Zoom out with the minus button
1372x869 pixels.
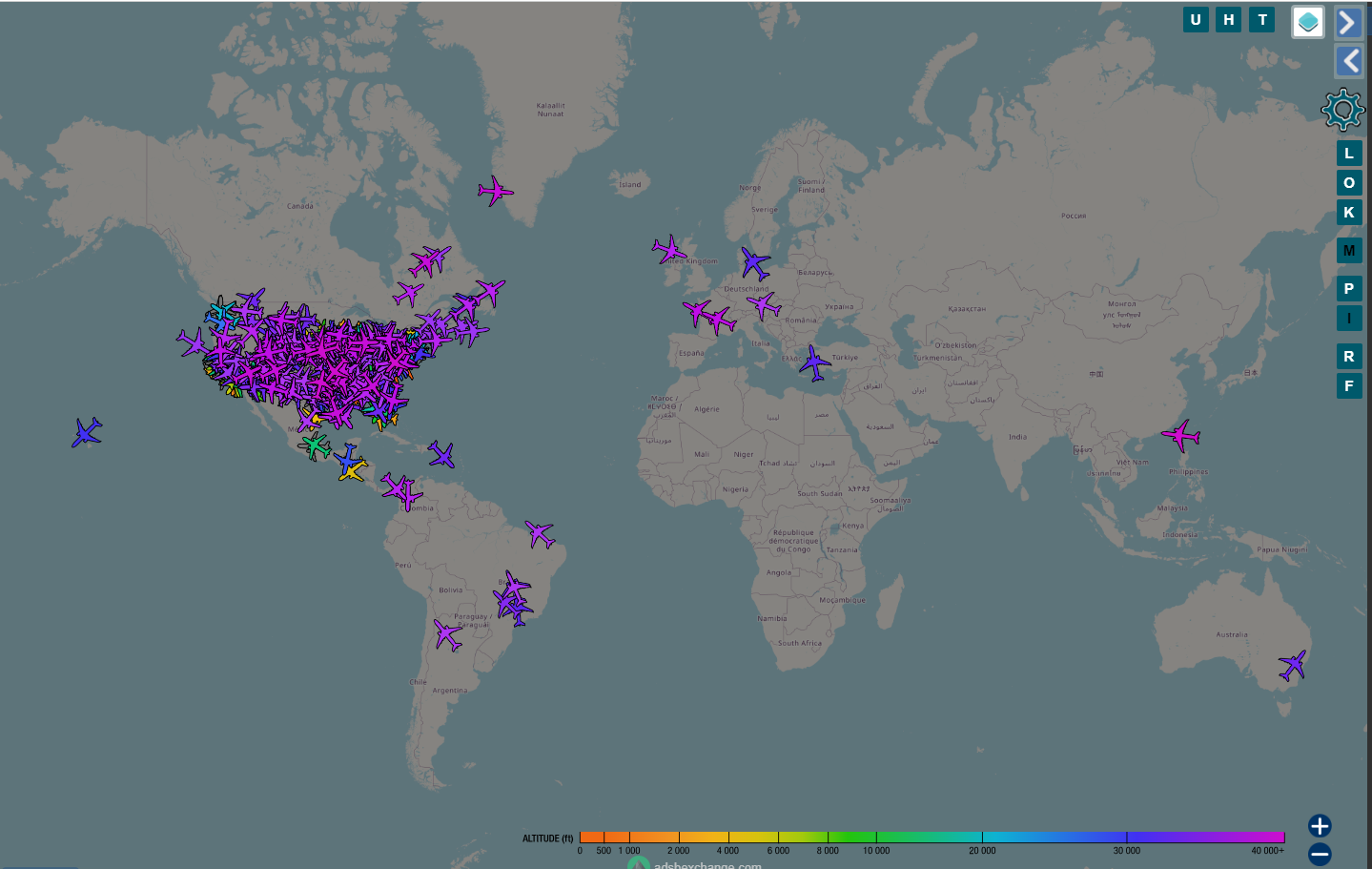coord(1320,854)
